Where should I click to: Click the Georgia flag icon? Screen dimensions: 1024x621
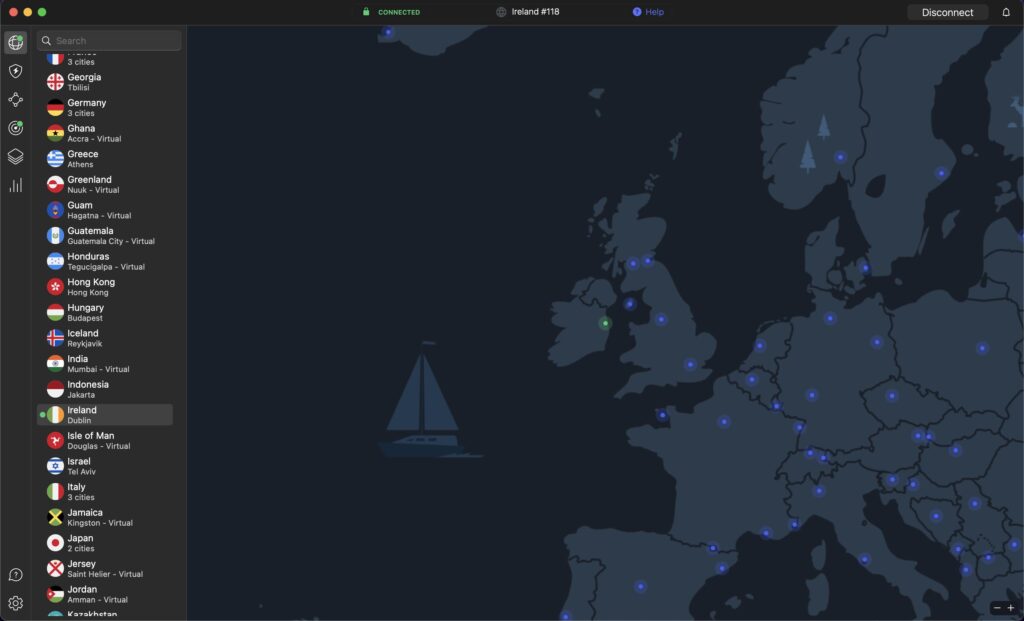(56, 82)
